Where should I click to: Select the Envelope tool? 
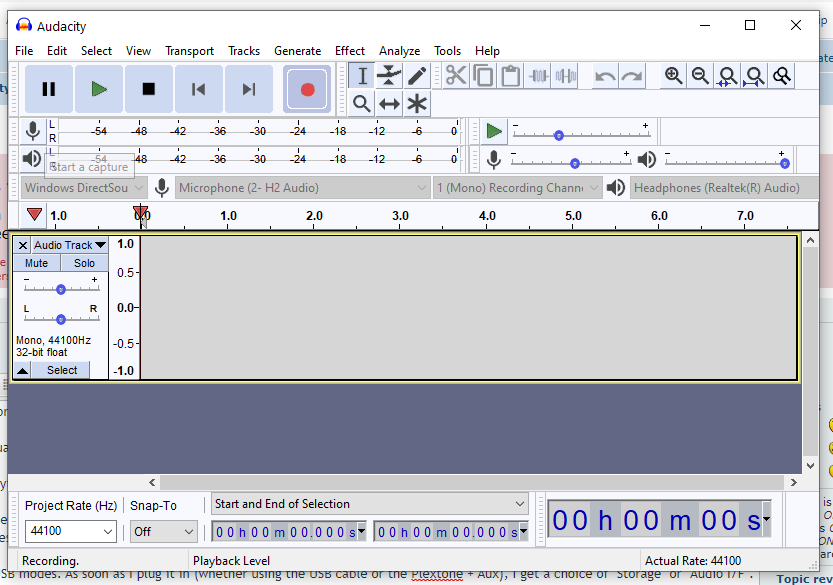[x=389, y=75]
